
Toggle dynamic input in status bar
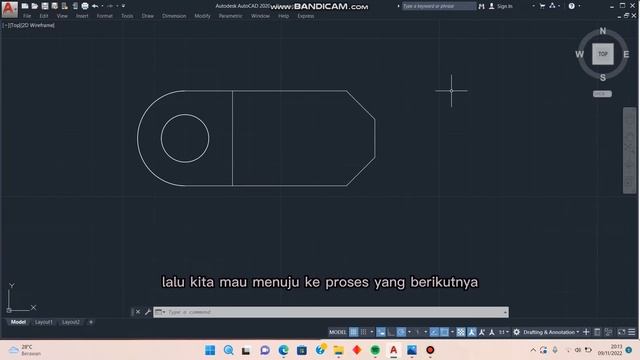point(381,332)
